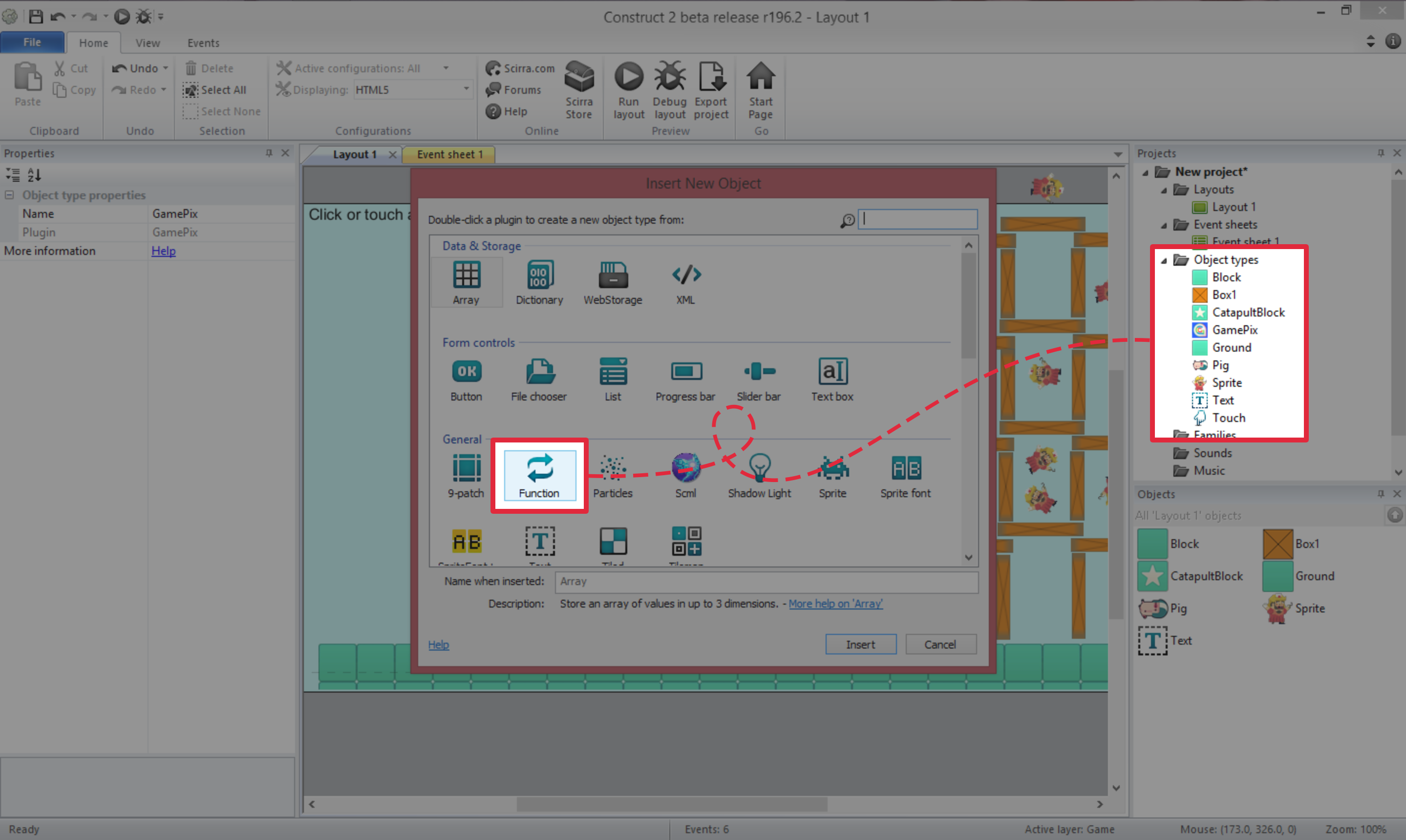Open Help link in dialog footer
Viewport: 1406px width, 840px height.
pos(438,645)
